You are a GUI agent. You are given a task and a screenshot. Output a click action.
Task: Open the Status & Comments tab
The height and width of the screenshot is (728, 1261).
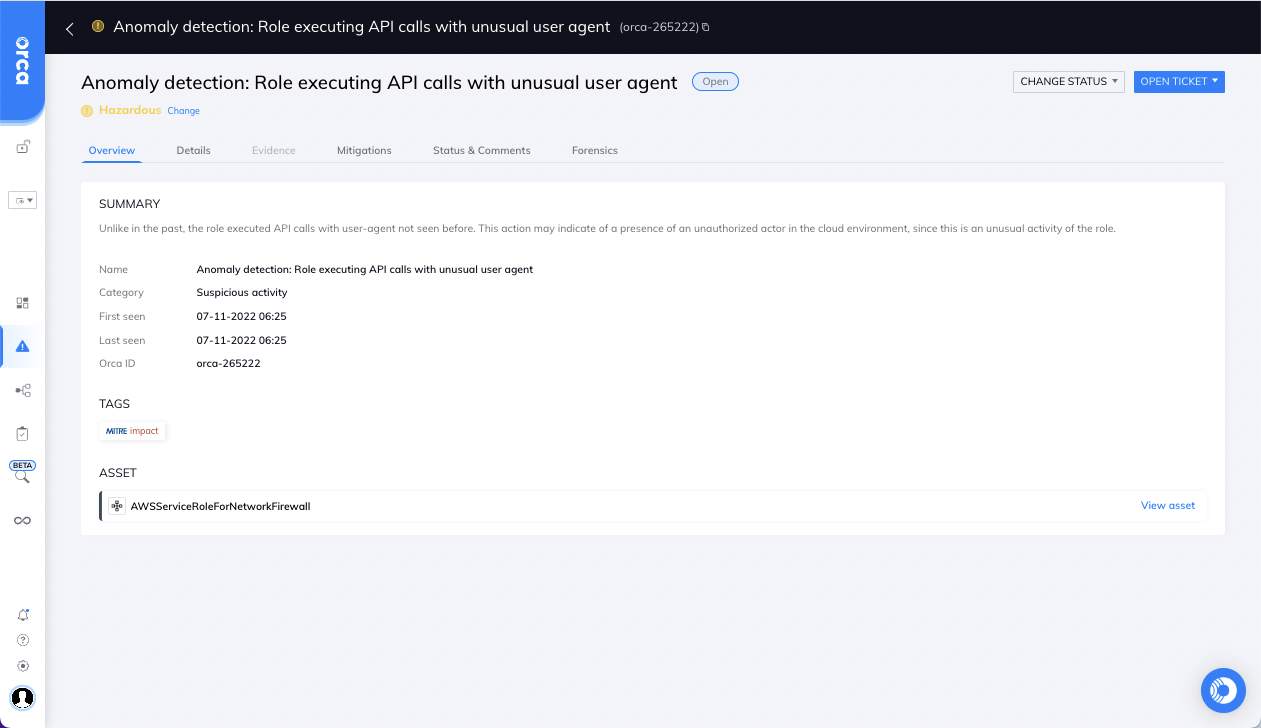point(481,150)
